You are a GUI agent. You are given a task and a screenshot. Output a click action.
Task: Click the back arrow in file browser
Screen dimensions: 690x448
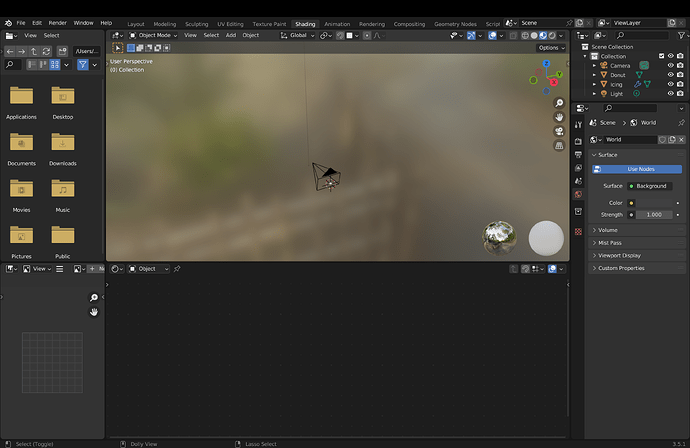point(10,51)
